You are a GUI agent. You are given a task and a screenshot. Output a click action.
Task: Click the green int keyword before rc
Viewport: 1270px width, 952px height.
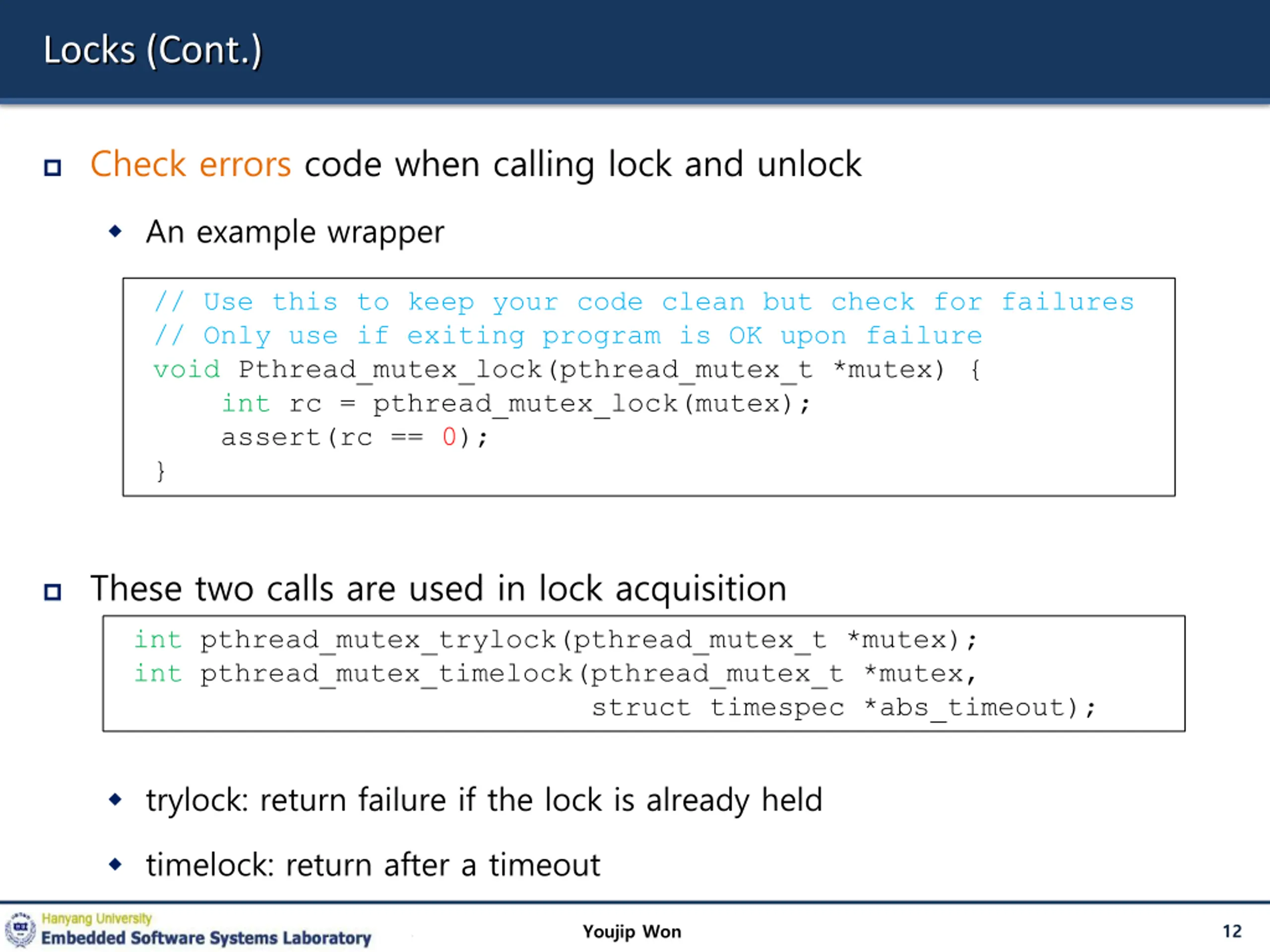pos(246,404)
